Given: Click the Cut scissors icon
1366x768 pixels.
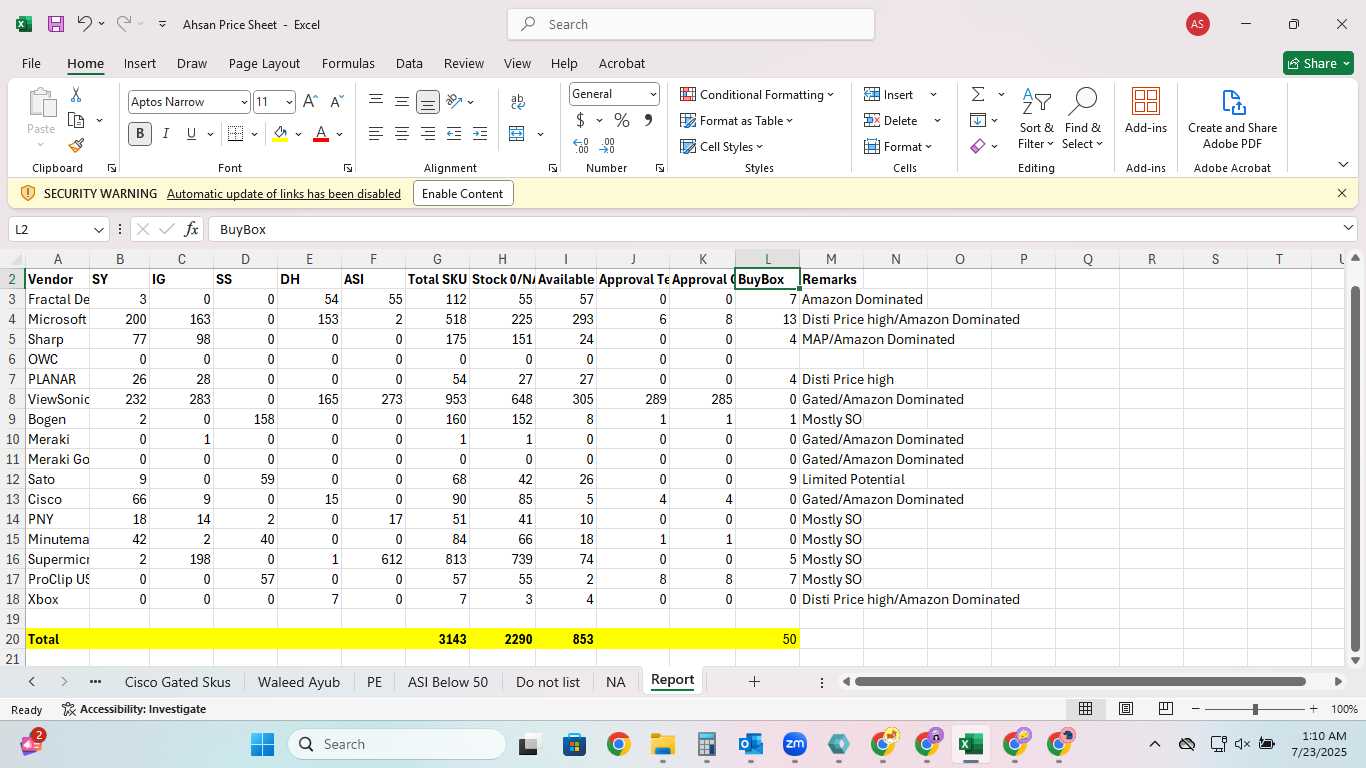Looking at the screenshot, I should click(76, 95).
